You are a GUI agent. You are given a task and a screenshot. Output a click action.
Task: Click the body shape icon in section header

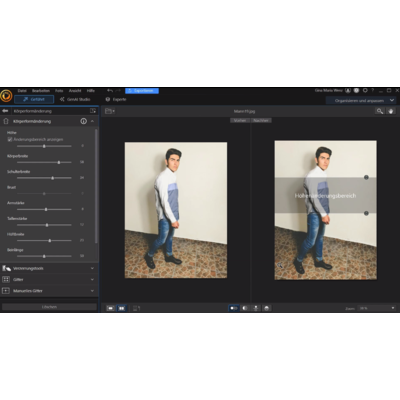point(6,121)
